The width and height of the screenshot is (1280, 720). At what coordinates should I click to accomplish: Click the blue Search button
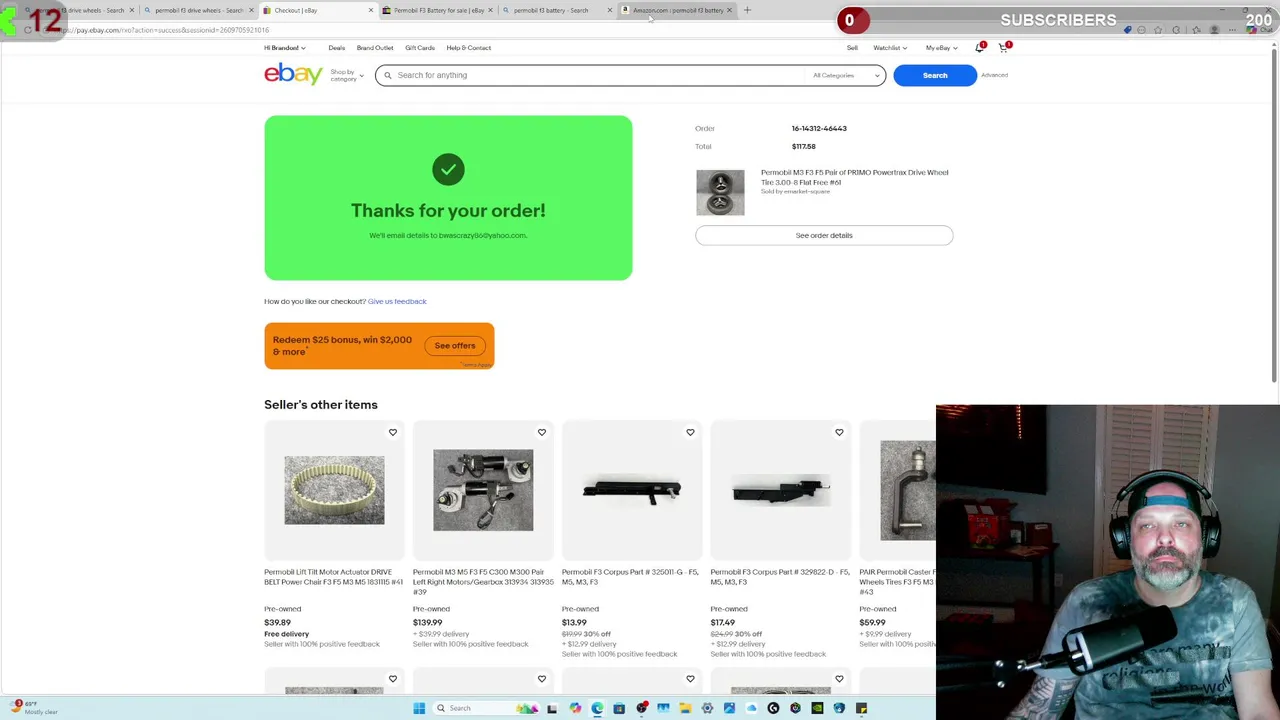tap(935, 75)
